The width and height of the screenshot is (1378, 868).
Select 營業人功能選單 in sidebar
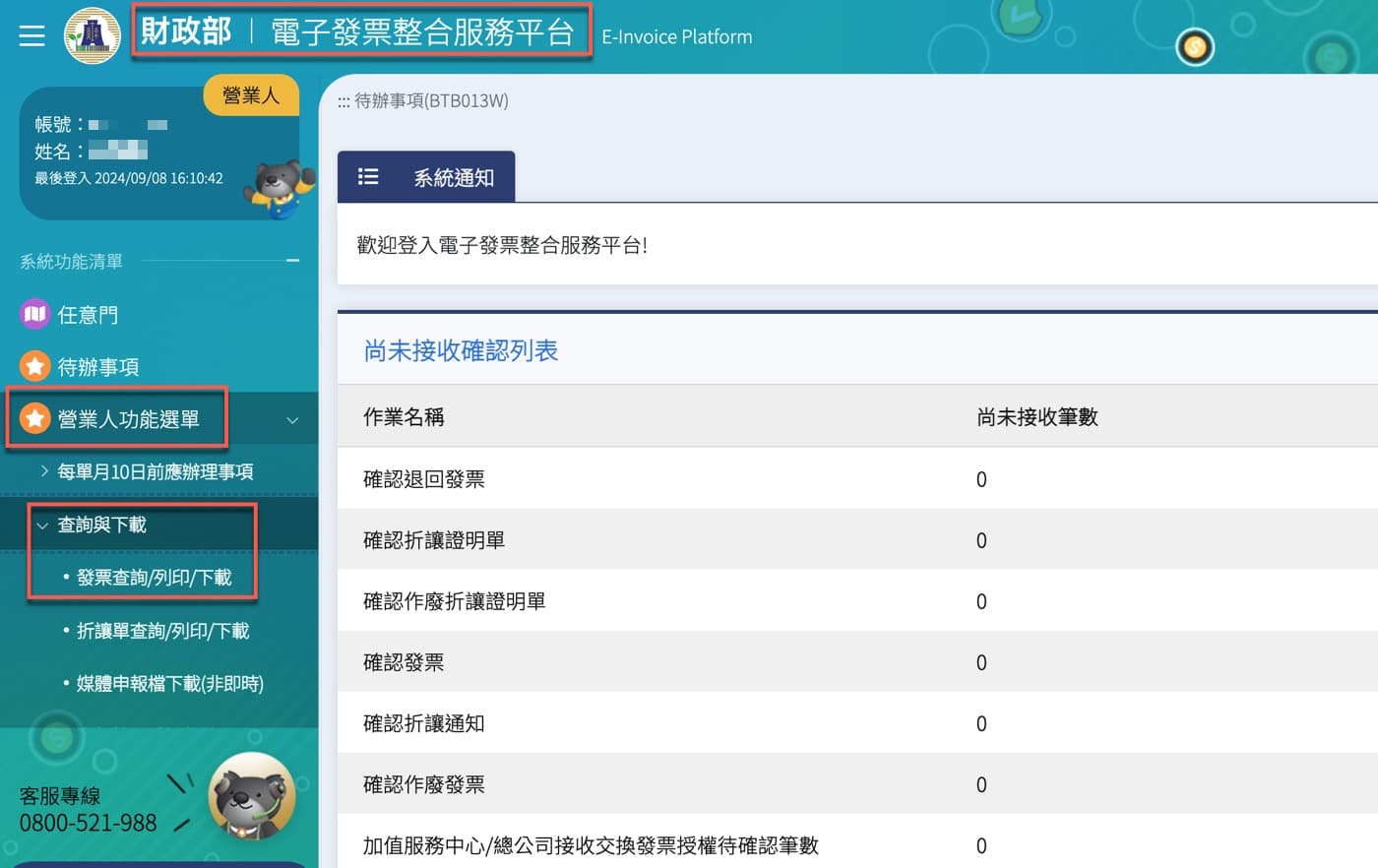(x=129, y=419)
